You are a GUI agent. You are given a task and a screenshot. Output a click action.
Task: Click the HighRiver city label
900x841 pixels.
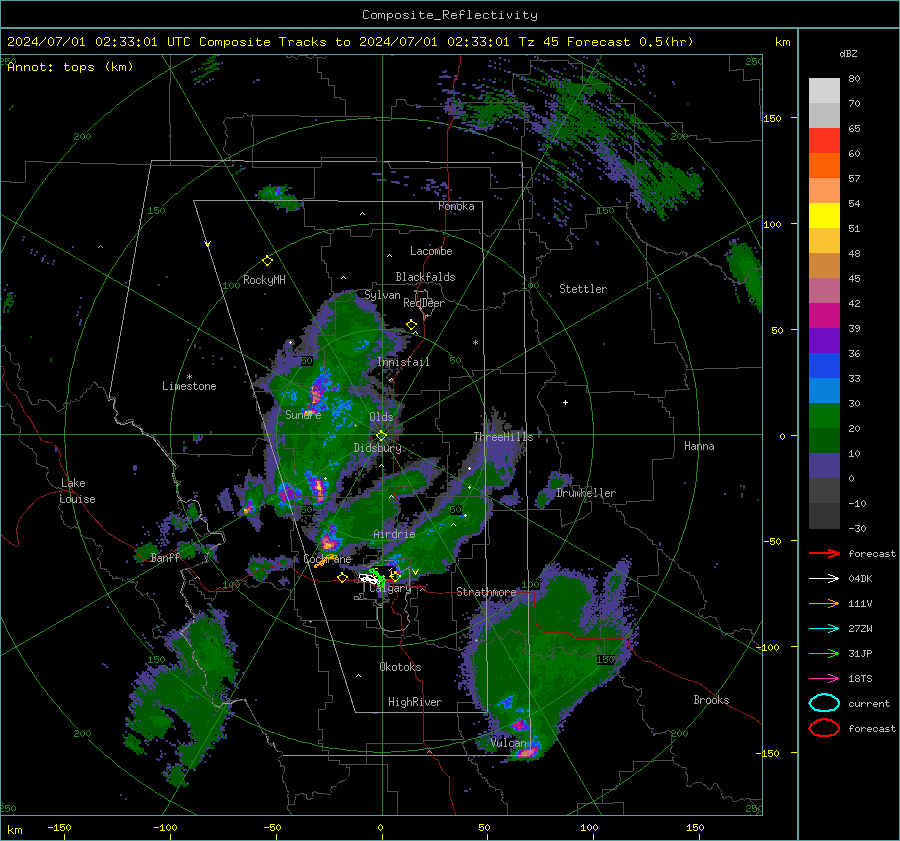pos(415,702)
